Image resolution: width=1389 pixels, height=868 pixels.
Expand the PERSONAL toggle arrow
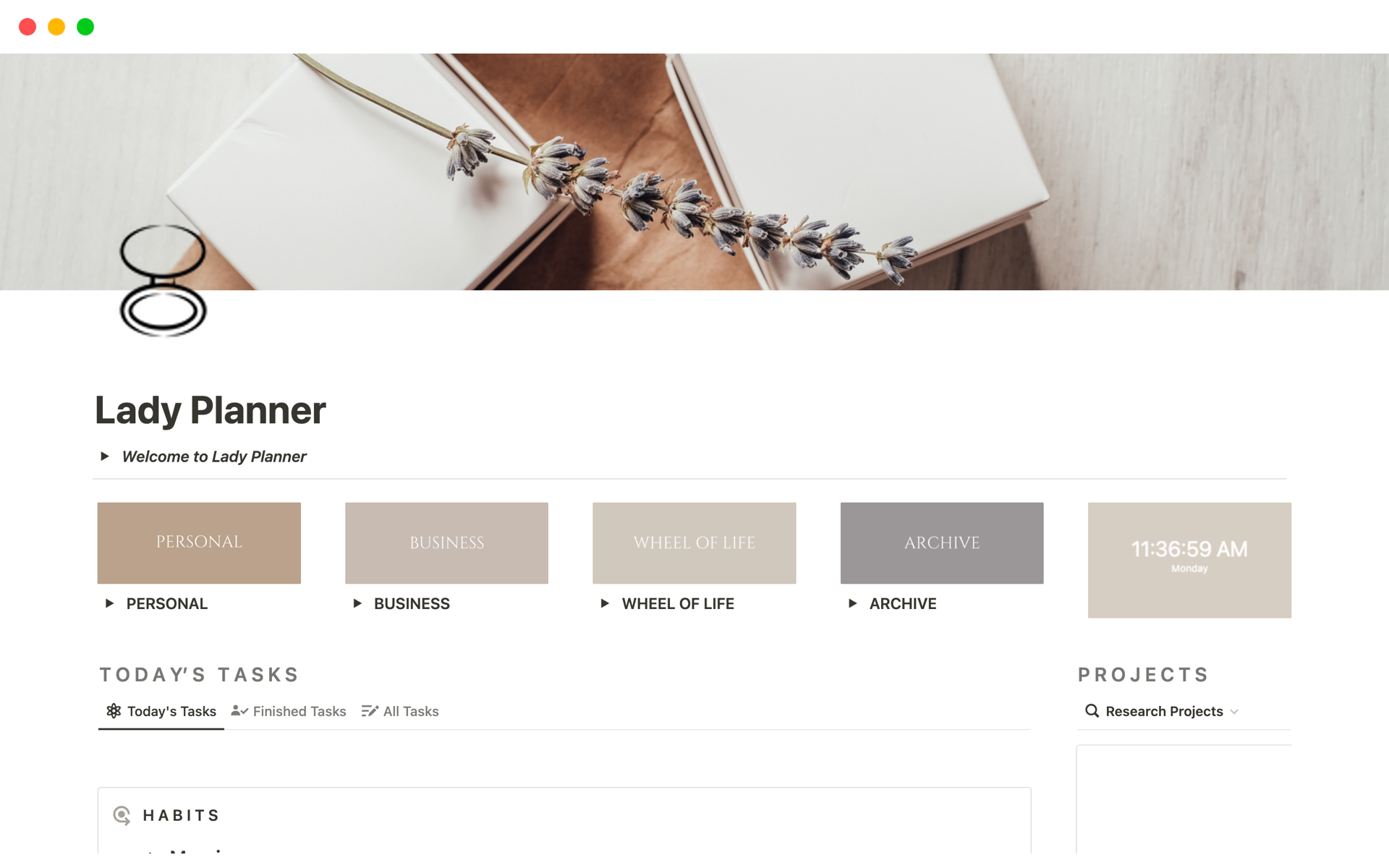click(x=109, y=603)
